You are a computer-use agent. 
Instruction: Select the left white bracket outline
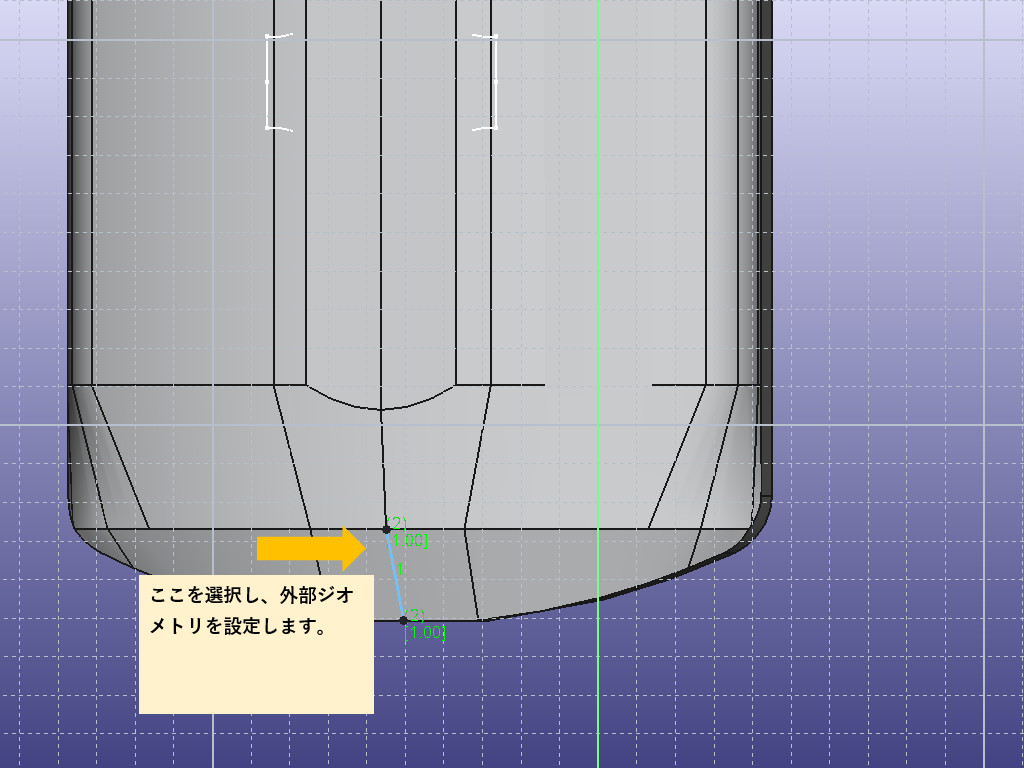coord(270,82)
